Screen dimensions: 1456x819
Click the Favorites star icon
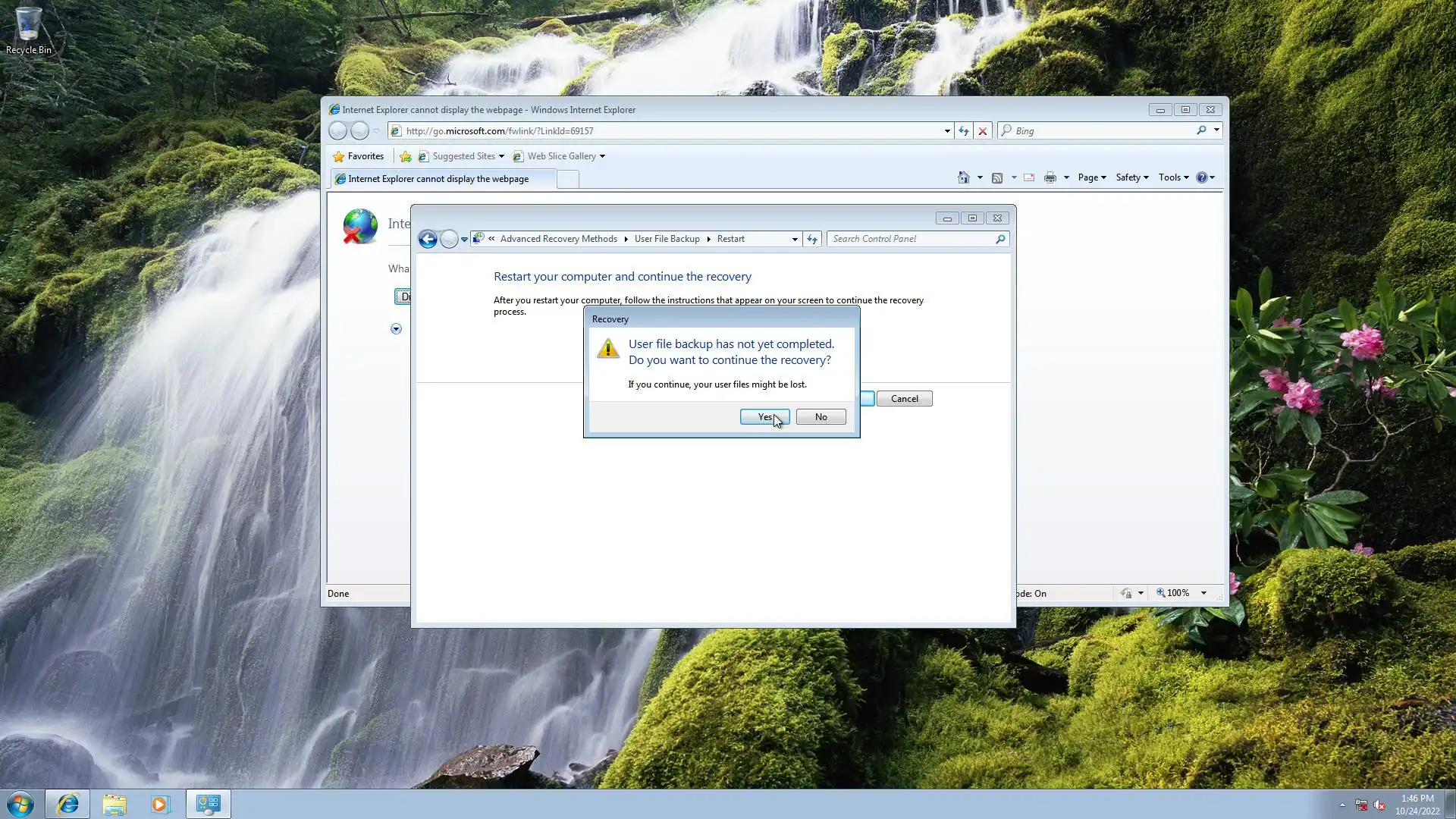(x=339, y=156)
